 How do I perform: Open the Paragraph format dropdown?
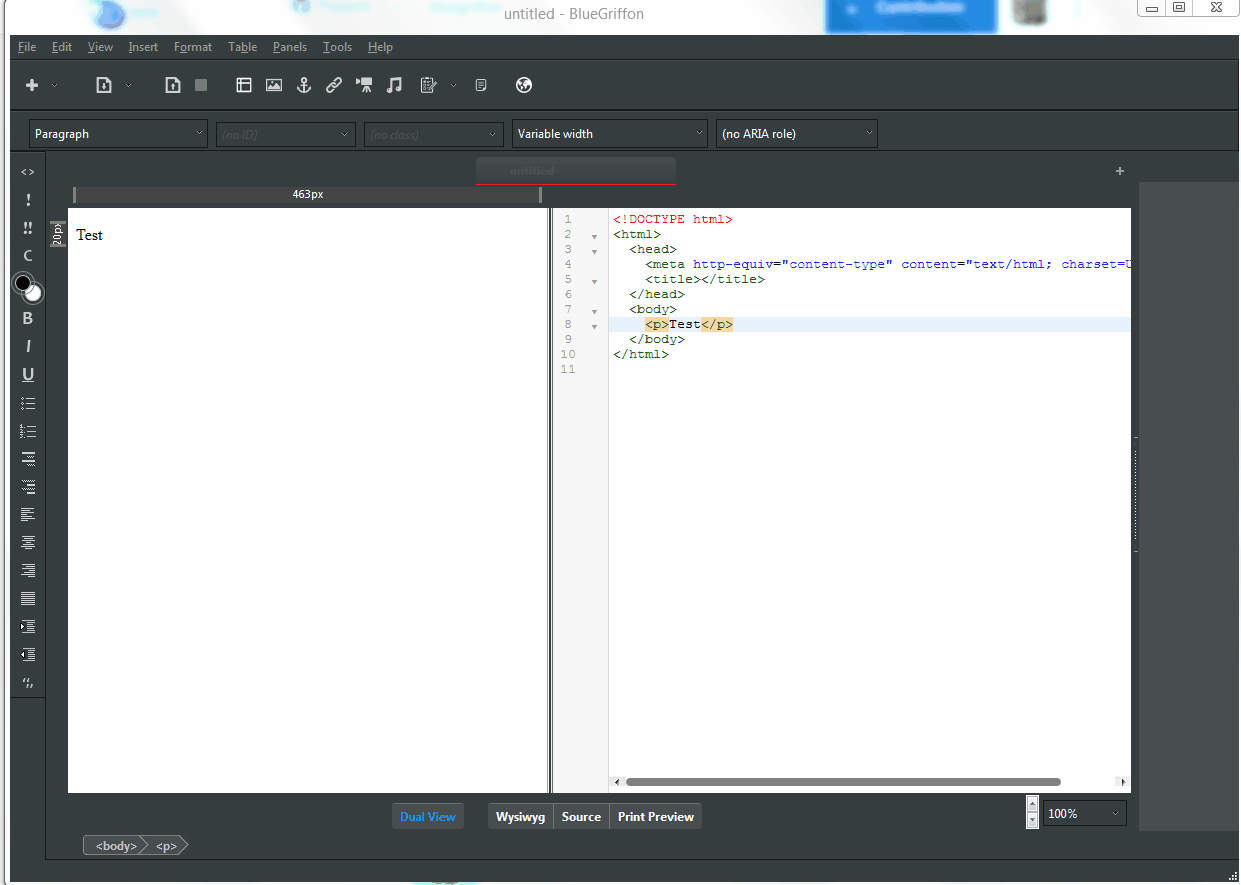pyautogui.click(x=118, y=134)
